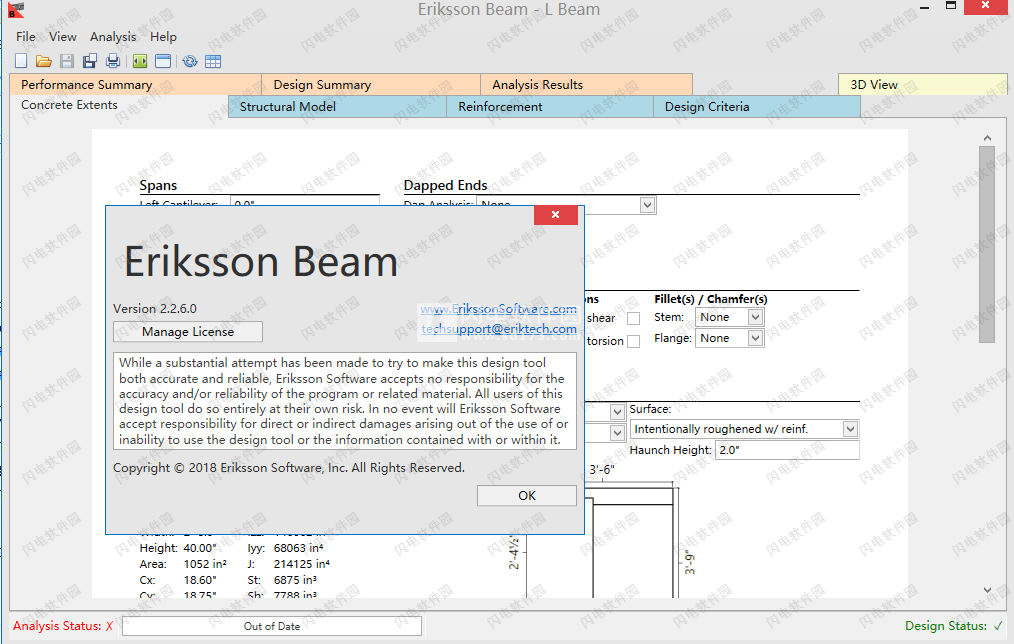Viewport: 1014px width, 644px height.
Task: Switch to the Design Summary tab
Action: click(x=371, y=85)
